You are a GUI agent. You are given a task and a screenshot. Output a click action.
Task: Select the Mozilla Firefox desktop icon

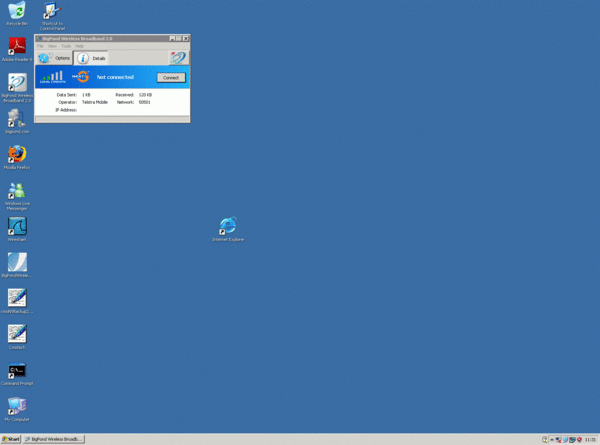pos(17,155)
